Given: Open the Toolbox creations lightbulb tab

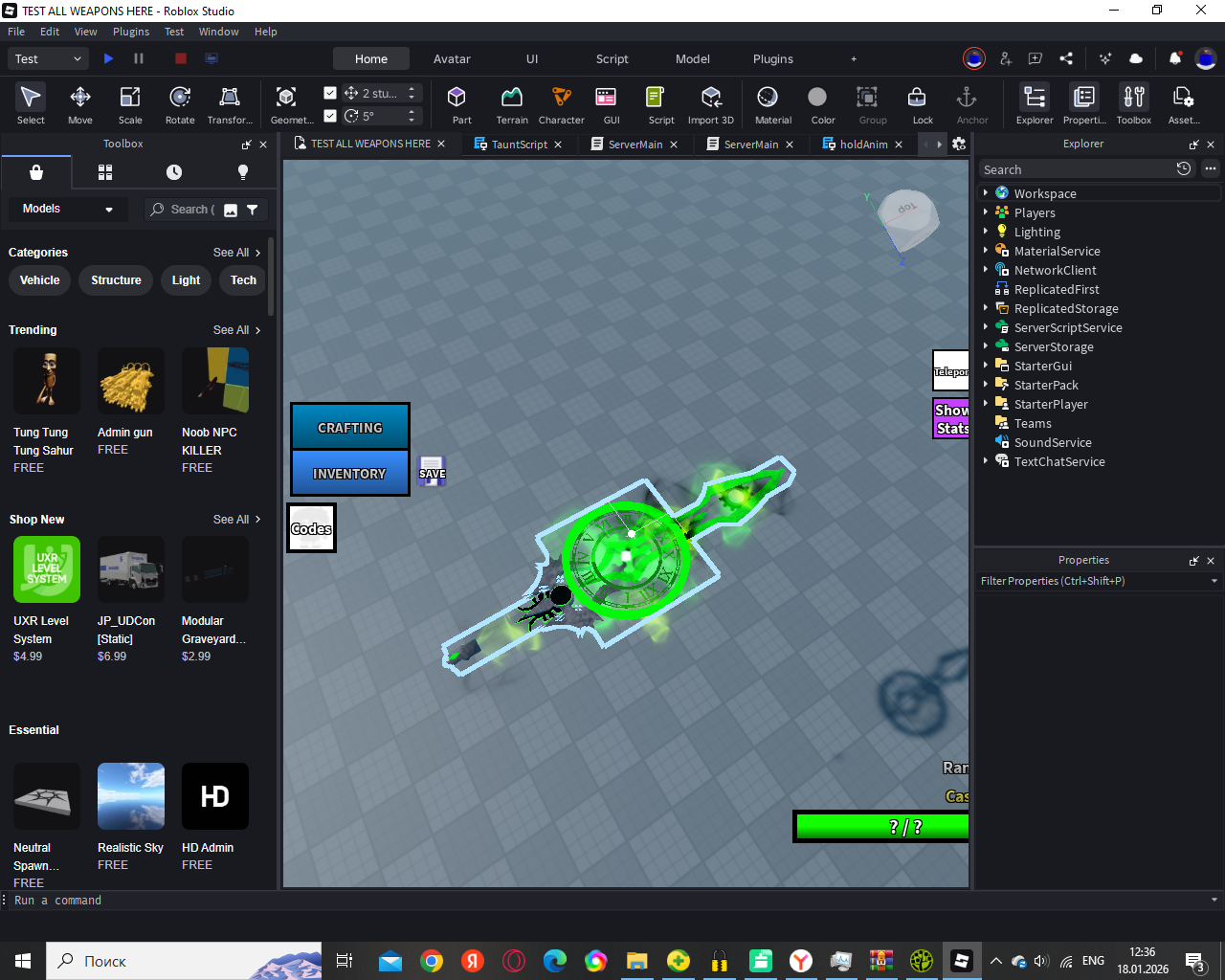Looking at the screenshot, I should tap(243, 172).
